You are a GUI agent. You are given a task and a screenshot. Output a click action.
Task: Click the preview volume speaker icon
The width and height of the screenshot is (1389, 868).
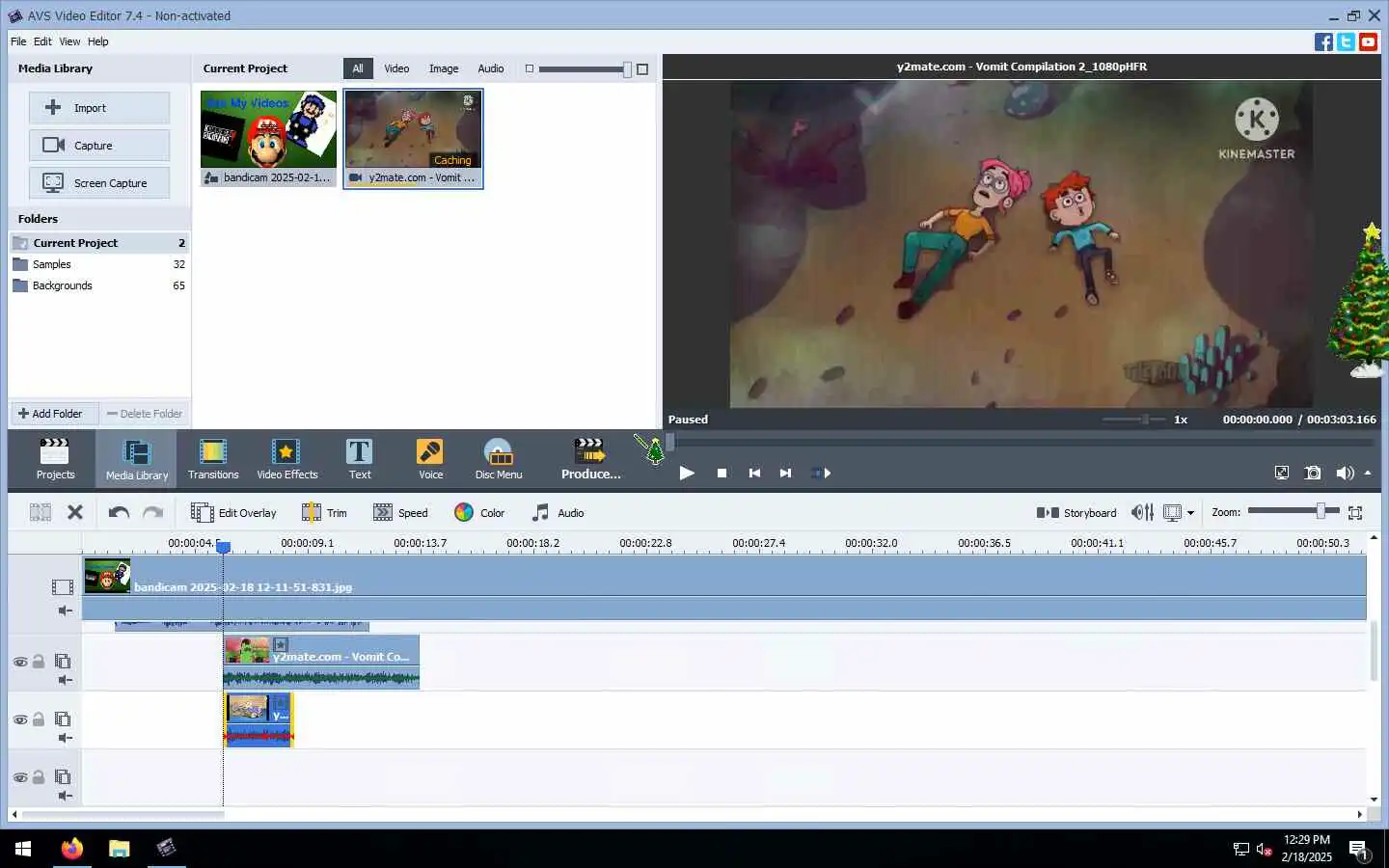[x=1345, y=473]
